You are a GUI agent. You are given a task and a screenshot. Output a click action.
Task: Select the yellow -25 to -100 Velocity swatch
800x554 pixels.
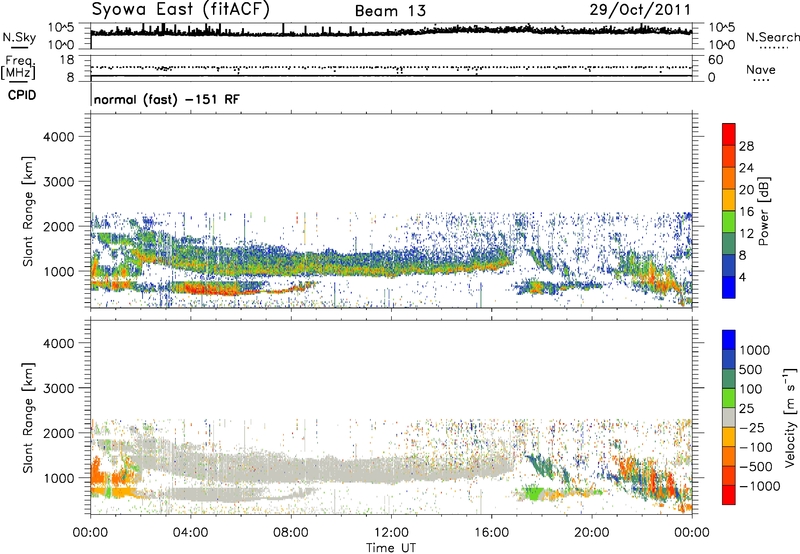(x=729, y=437)
